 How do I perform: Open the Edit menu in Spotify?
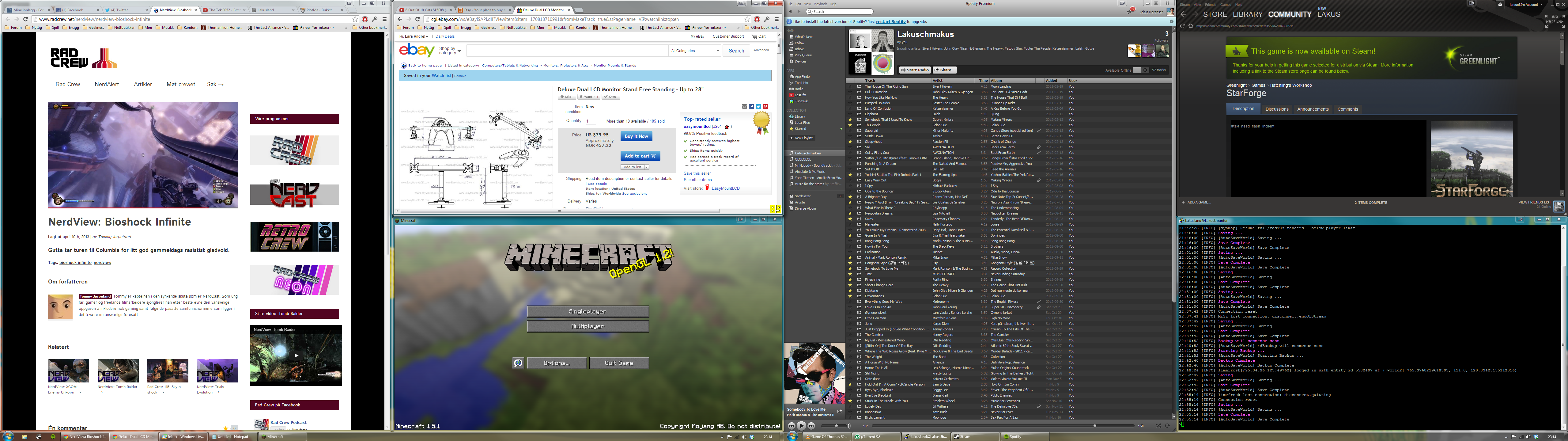coord(798,4)
